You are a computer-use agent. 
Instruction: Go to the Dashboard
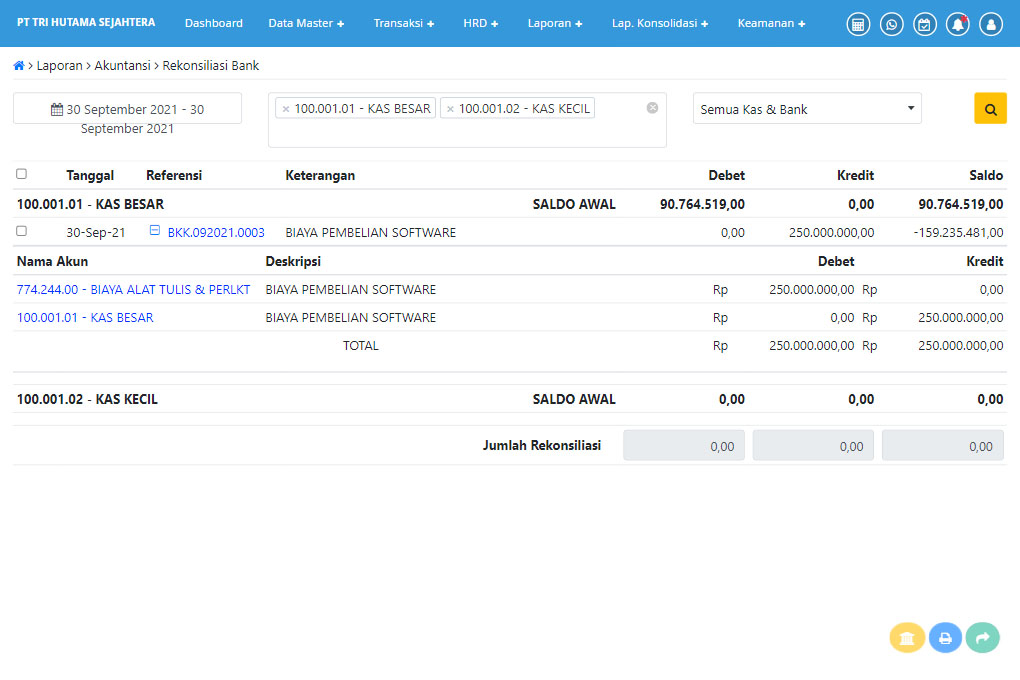click(x=213, y=23)
